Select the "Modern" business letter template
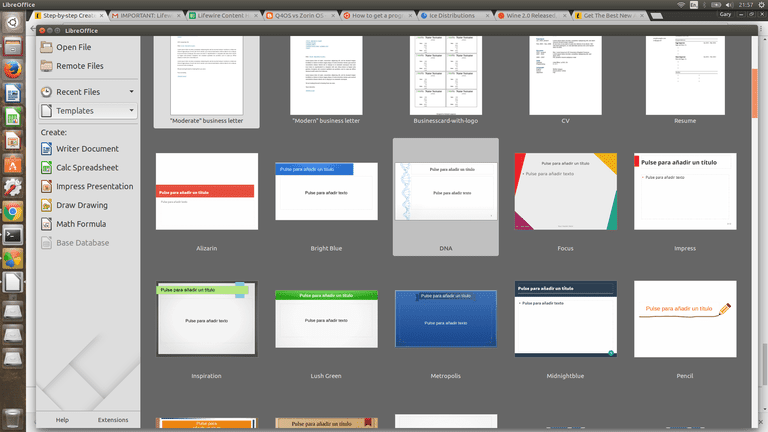Screen dimensions: 768x432 (x=326, y=81)
